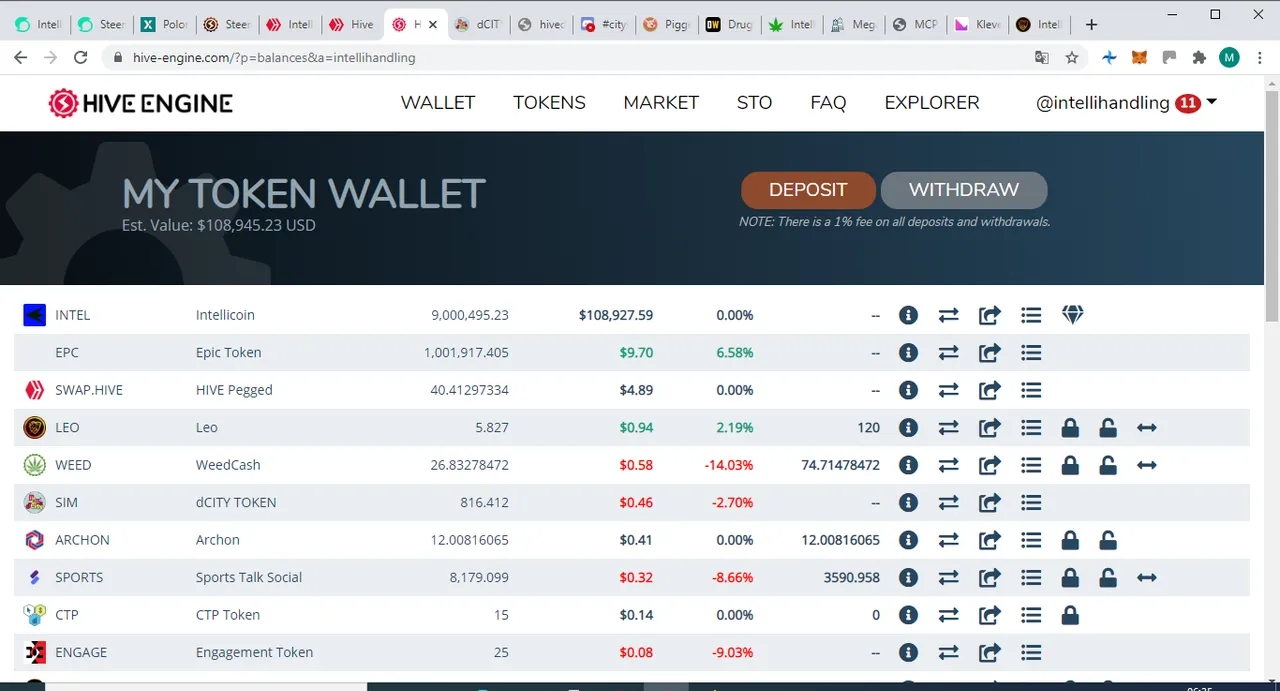View INTEL transaction history list icon
The height and width of the screenshot is (691, 1280).
click(1031, 315)
